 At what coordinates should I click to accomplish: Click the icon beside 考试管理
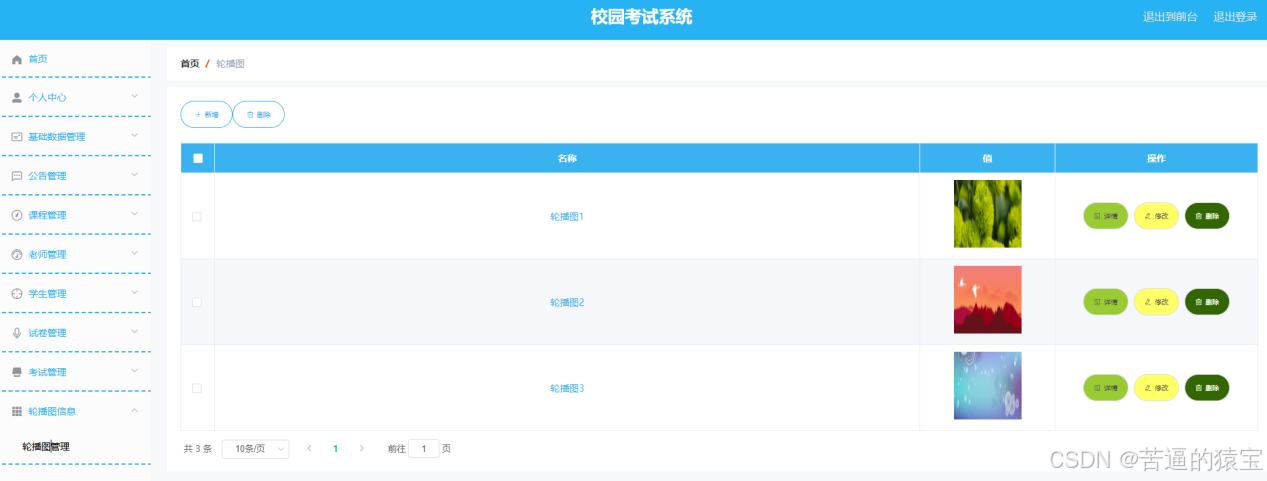(x=16, y=372)
